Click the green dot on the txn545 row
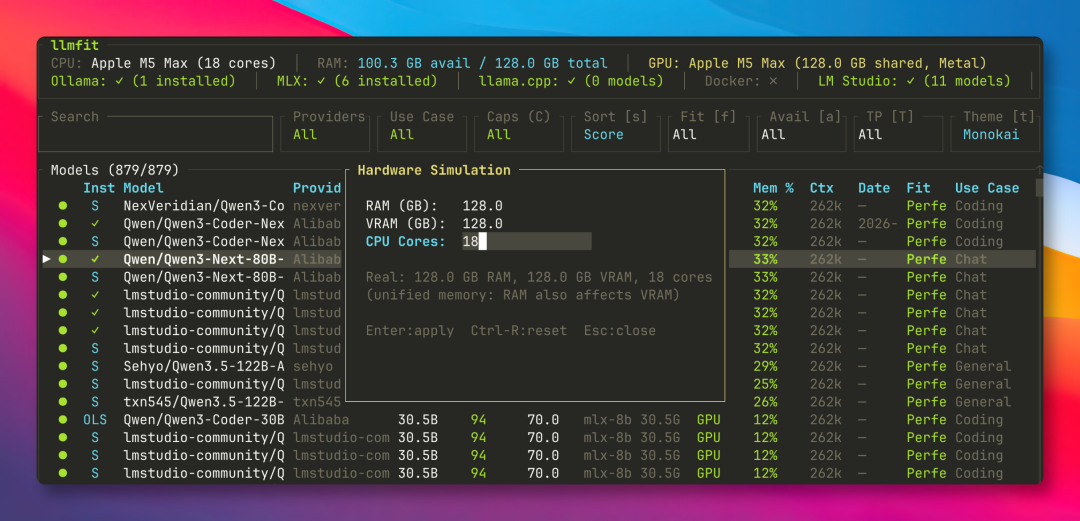1080x521 pixels. [x=63, y=402]
